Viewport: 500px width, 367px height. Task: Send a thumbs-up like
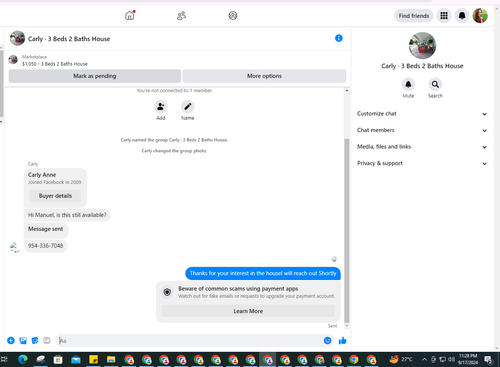tap(342, 340)
